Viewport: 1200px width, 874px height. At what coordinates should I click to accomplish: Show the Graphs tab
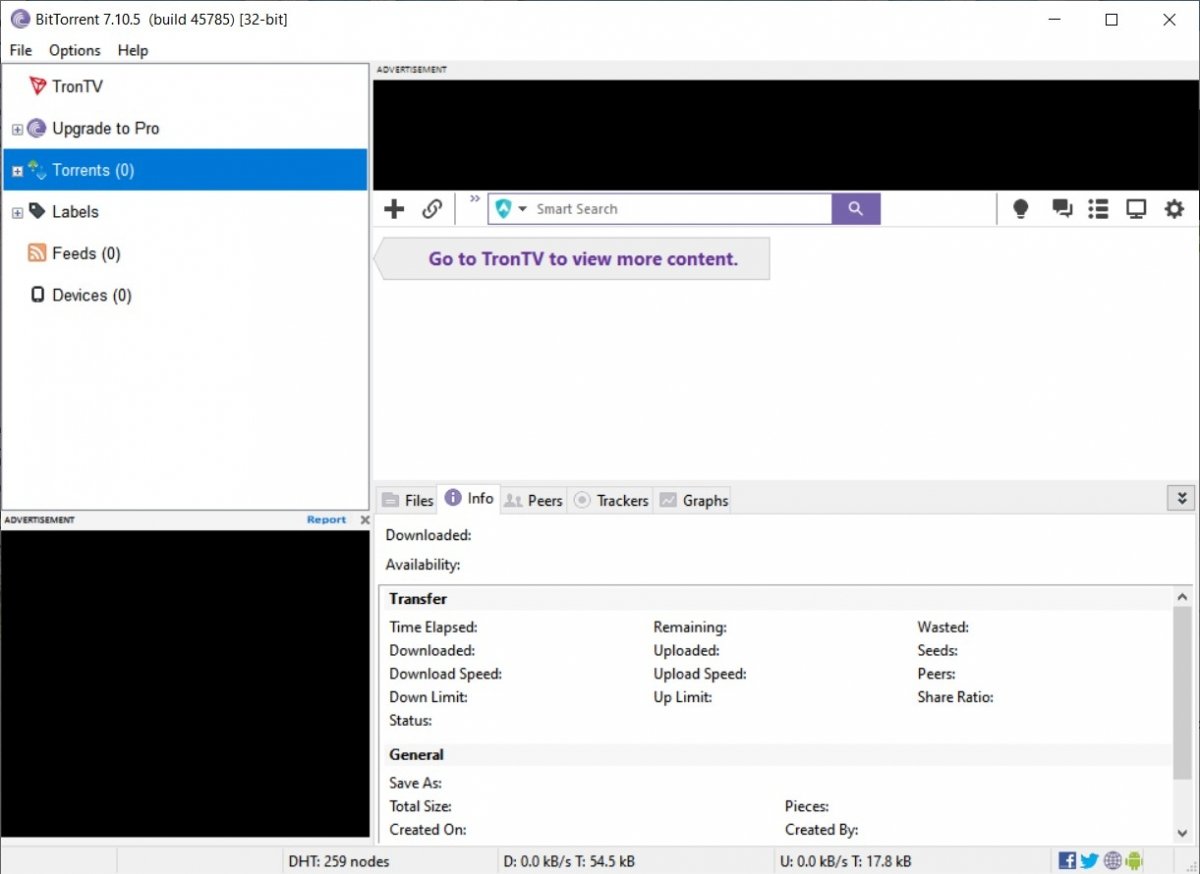[x=693, y=500]
